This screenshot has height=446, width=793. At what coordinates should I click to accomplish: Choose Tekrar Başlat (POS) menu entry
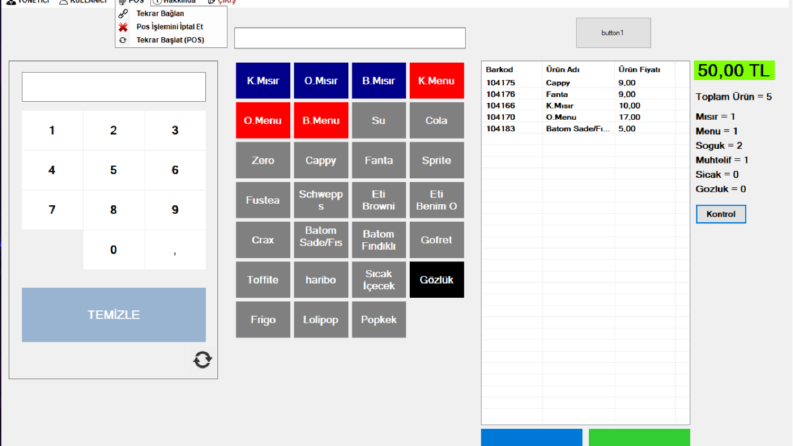click(x=171, y=40)
